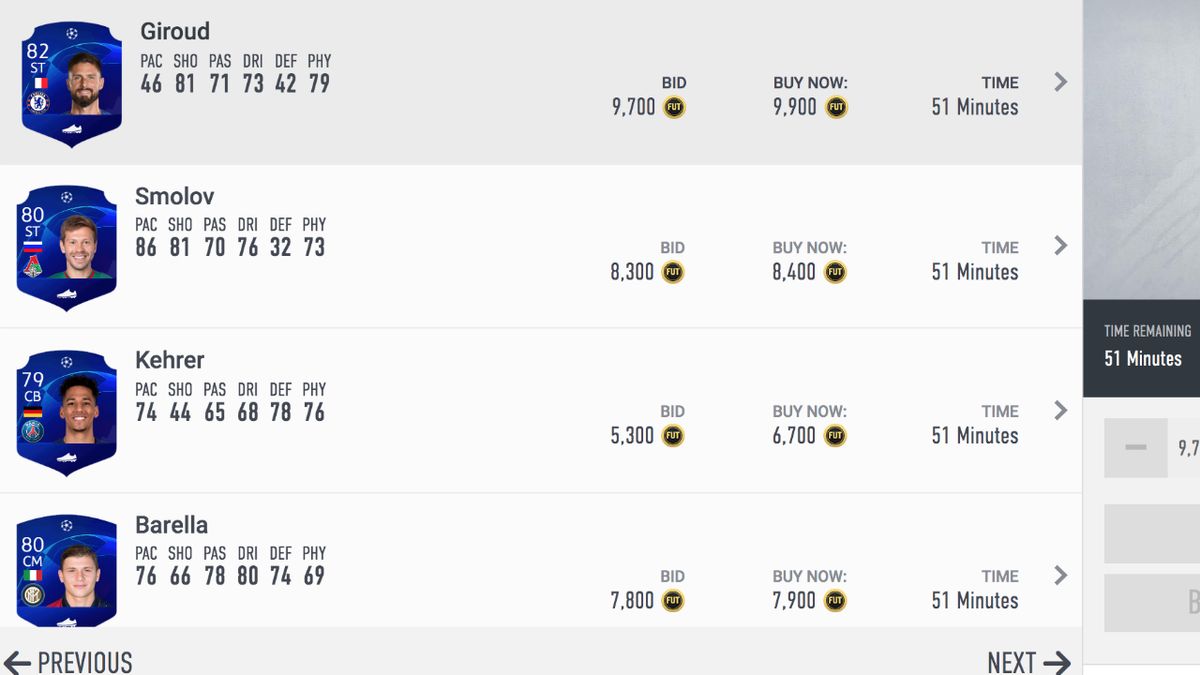Expand Kehrer's auction listing details
Image resolution: width=1200 pixels, height=675 pixels.
(x=1059, y=410)
